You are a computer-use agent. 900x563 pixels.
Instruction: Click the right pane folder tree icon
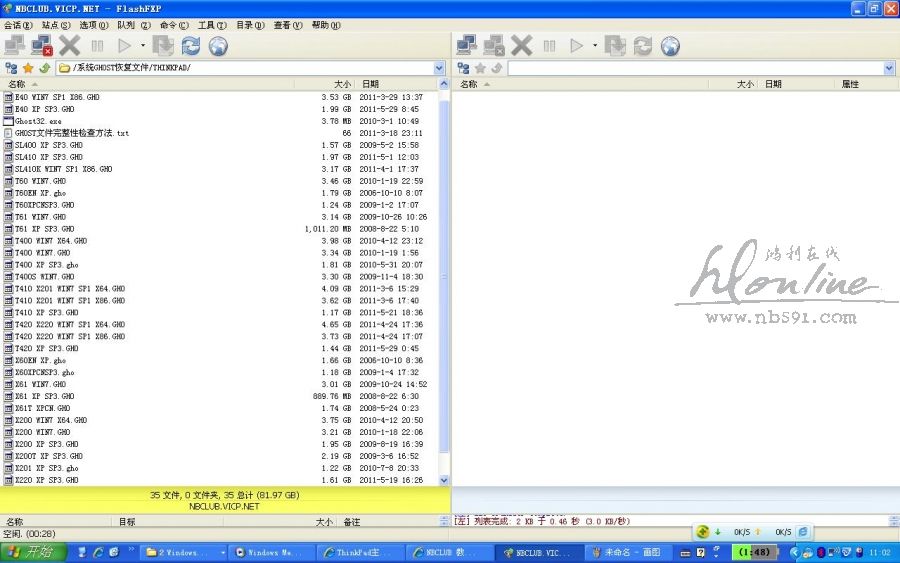(463, 68)
